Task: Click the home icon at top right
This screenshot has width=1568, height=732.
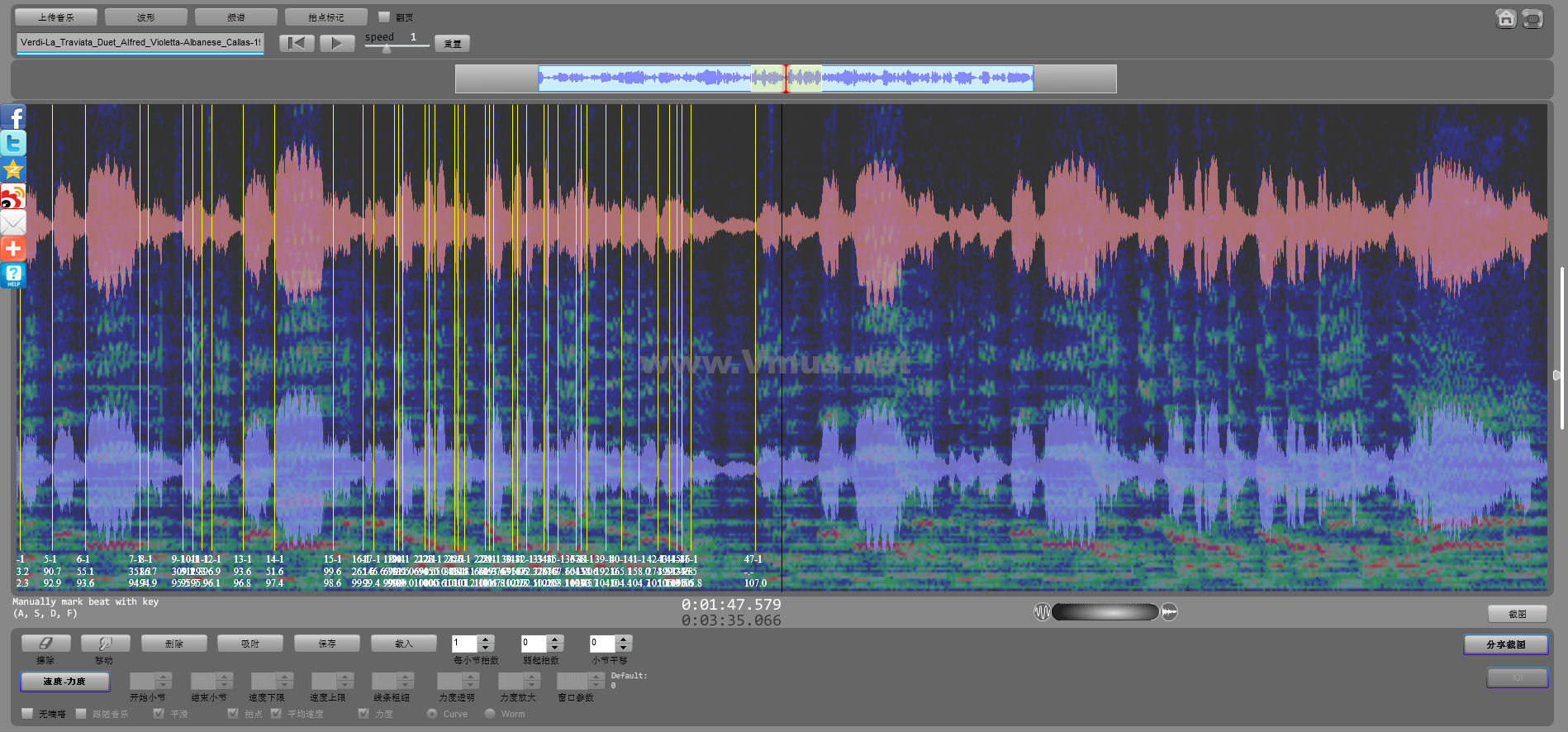Action: pyautogui.click(x=1505, y=18)
